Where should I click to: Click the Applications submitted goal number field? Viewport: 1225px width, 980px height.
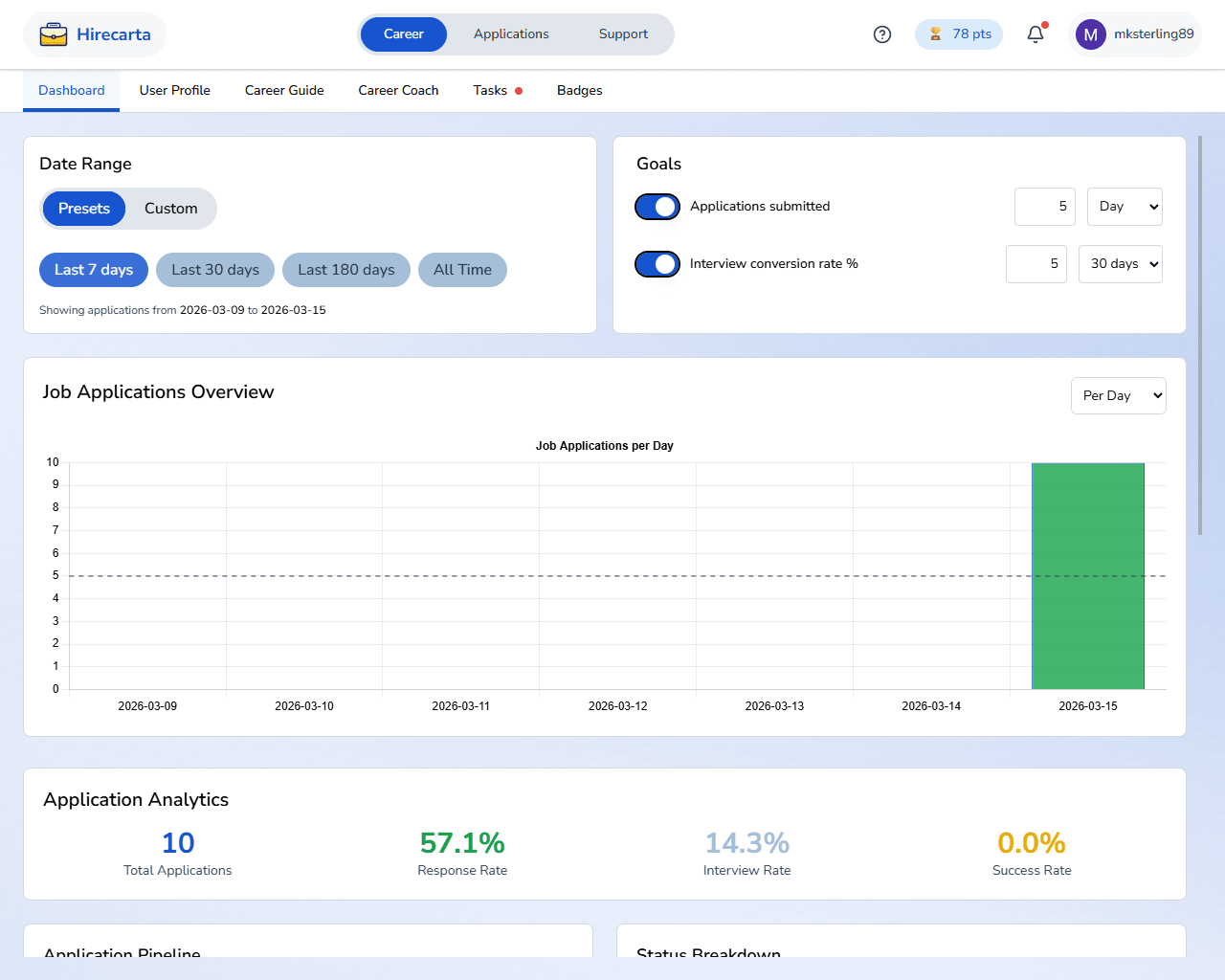pyautogui.click(x=1044, y=207)
